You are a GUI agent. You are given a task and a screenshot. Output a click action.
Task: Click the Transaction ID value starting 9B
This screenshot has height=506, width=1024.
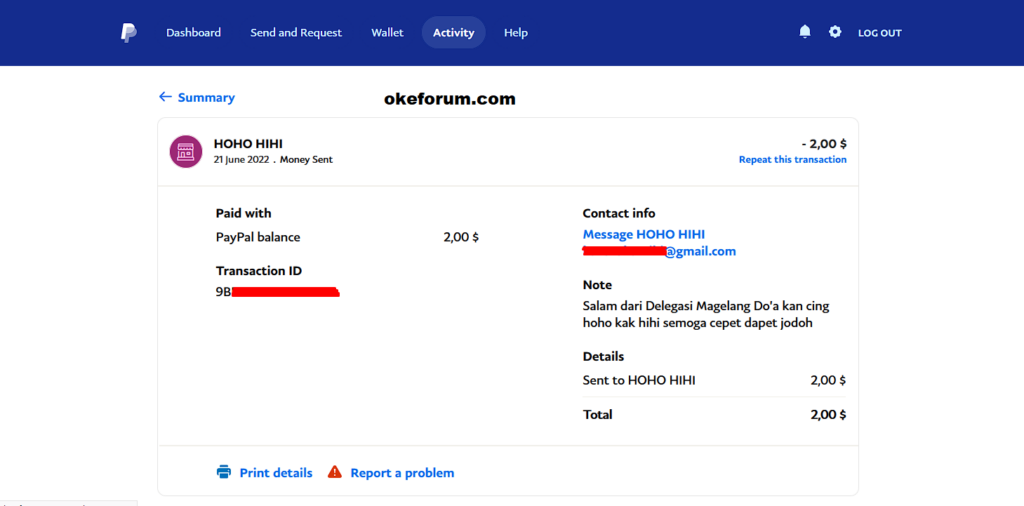click(x=278, y=292)
